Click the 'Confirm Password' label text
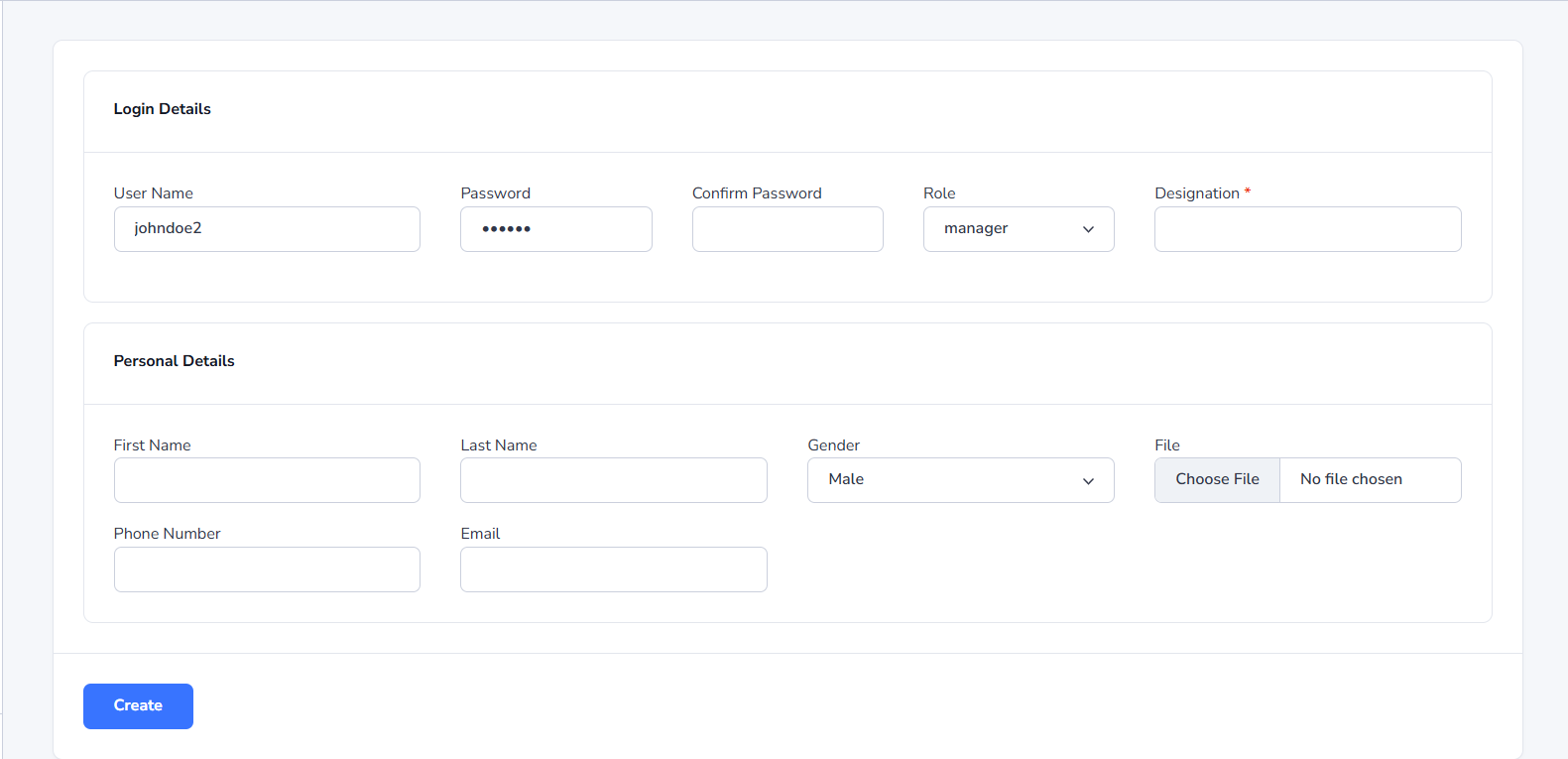 click(x=757, y=193)
